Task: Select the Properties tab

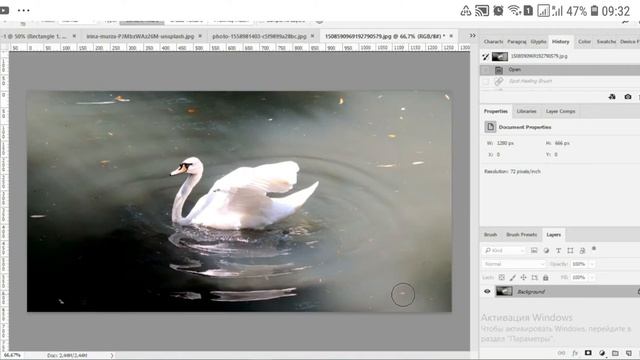Action: point(496,111)
